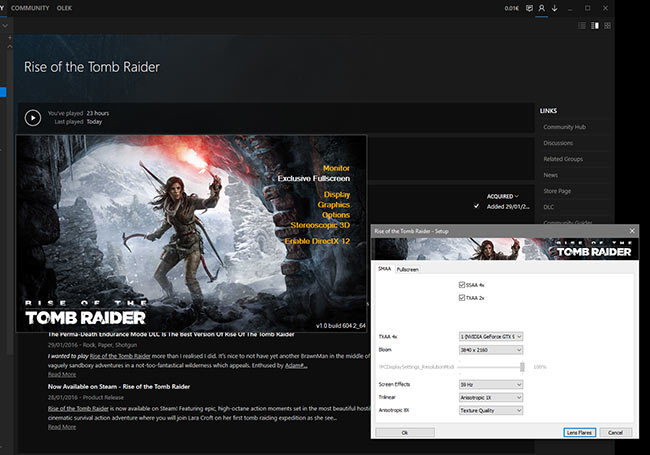650x455 pixels.
Task: Open Community Hub link
Action: click(x=564, y=127)
